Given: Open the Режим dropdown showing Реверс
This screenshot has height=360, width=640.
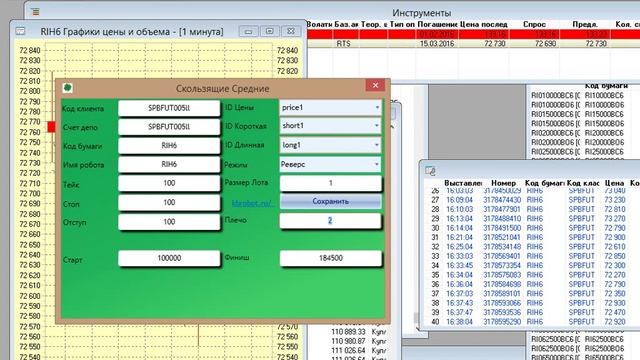Looking at the screenshot, I should point(330,164).
